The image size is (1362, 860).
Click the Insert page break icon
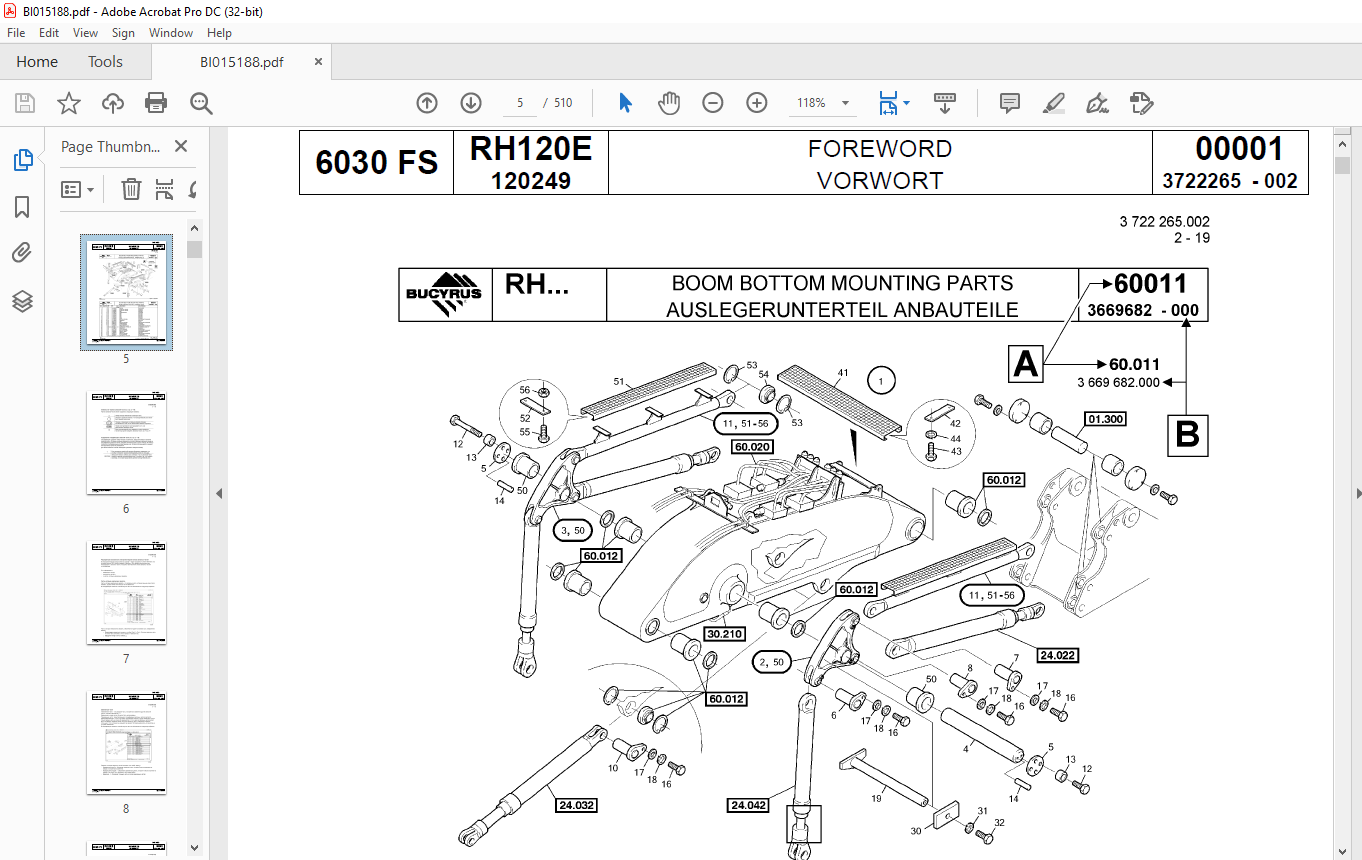point(165,189)
